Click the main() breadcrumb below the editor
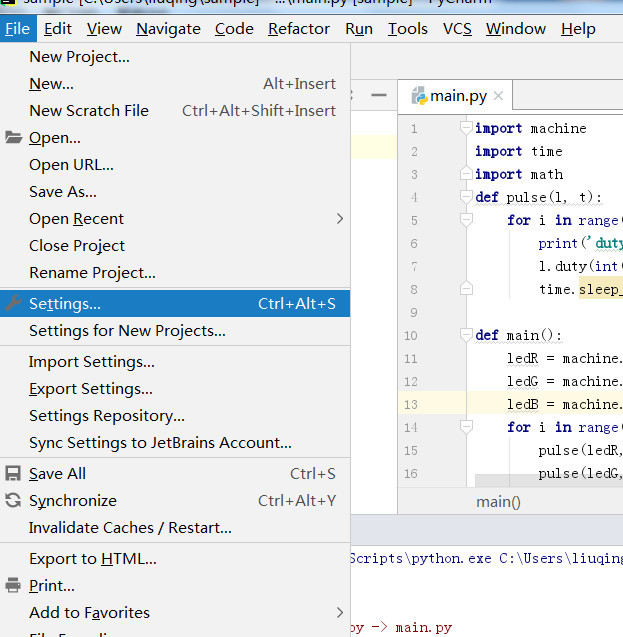The width and height of the screenshot is (623, 637). click(x=498, y=502)
